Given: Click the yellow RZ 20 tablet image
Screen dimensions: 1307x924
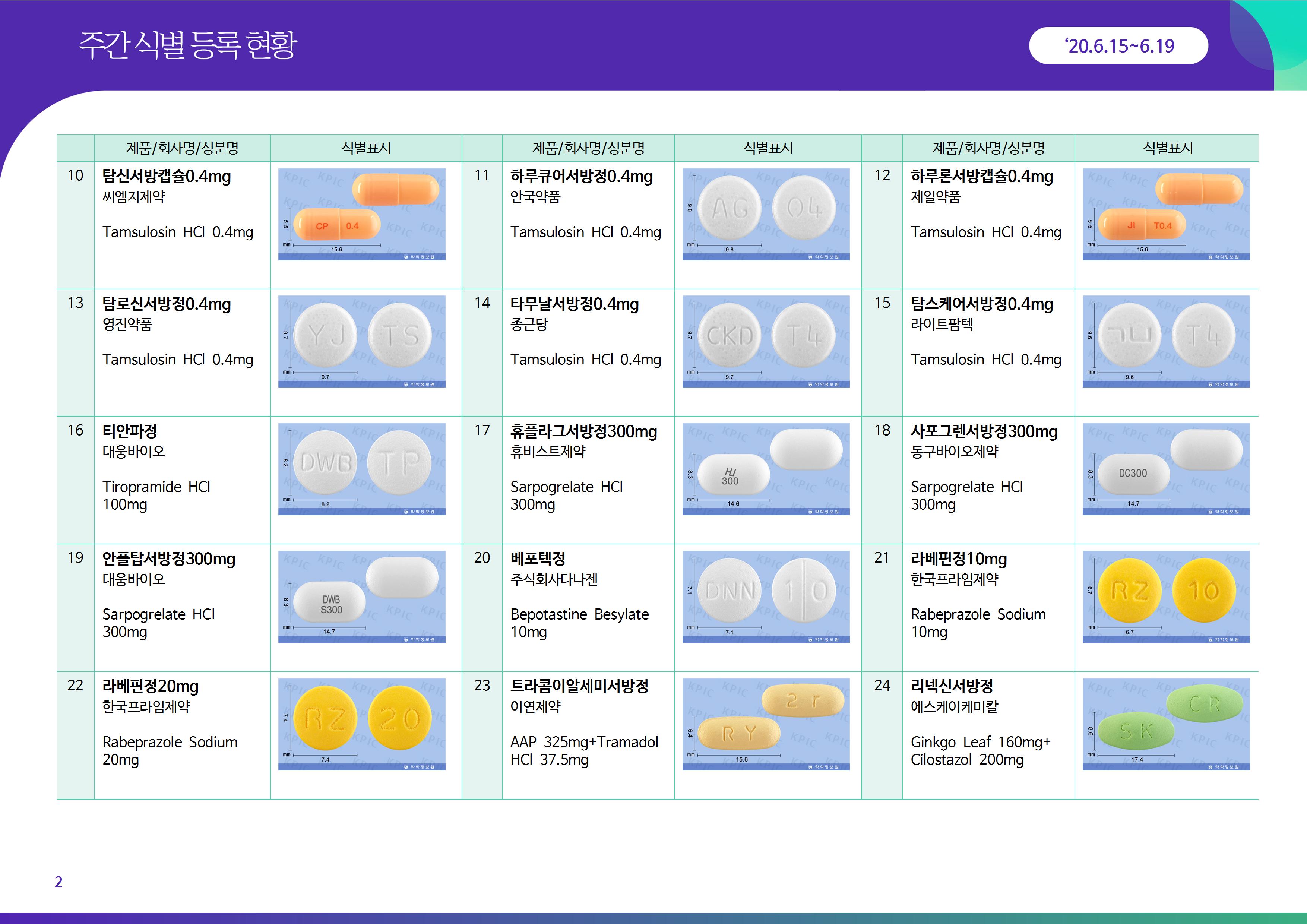Looking at the screenshot, I should [x=361, y=724].
